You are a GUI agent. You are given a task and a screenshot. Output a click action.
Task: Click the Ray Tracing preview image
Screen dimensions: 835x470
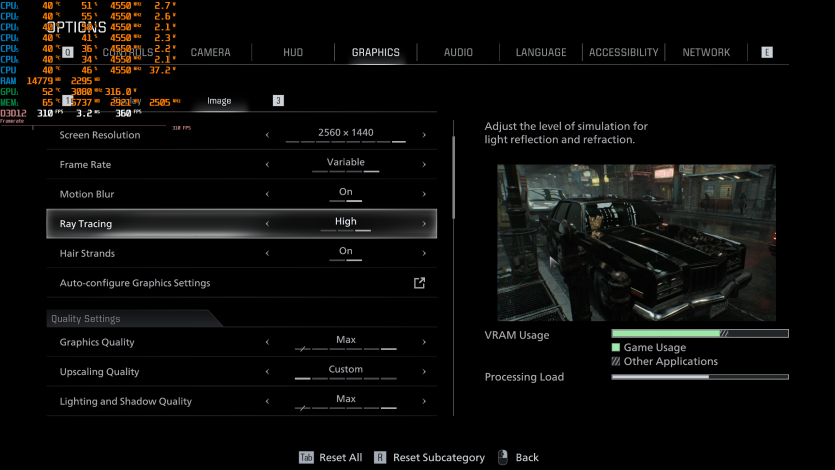pos(622,242)
